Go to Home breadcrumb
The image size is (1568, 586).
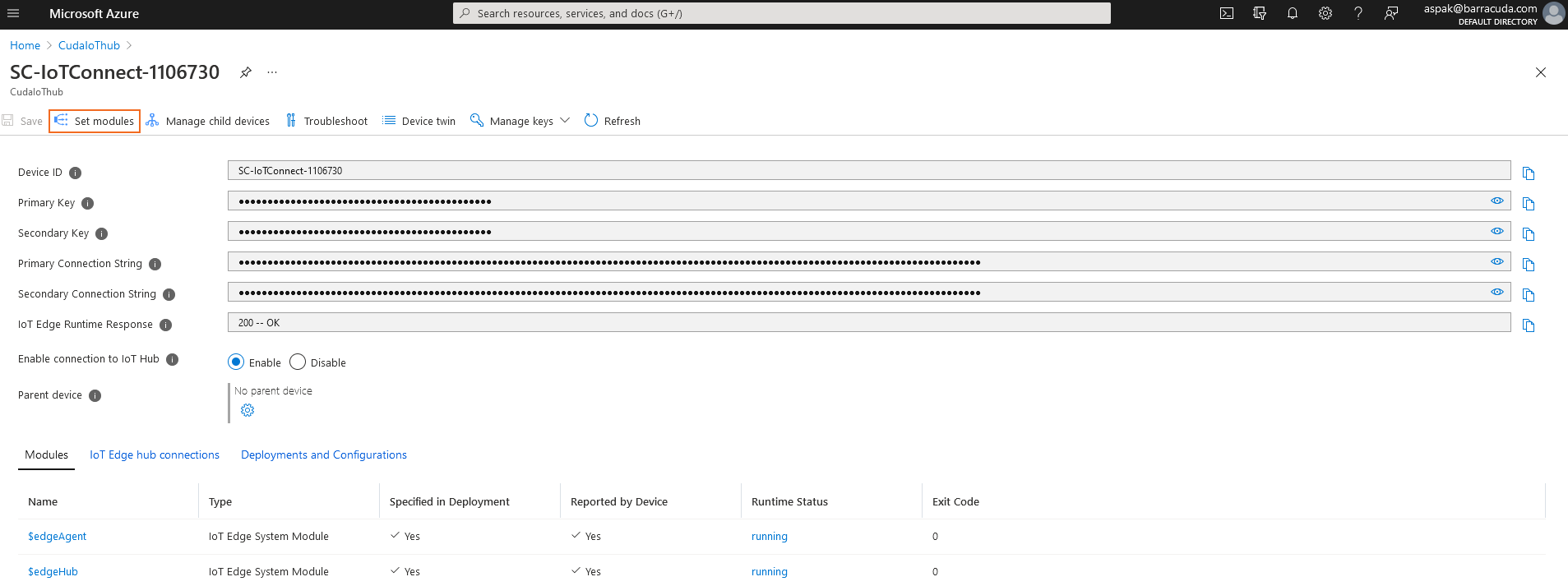(25, 45)
